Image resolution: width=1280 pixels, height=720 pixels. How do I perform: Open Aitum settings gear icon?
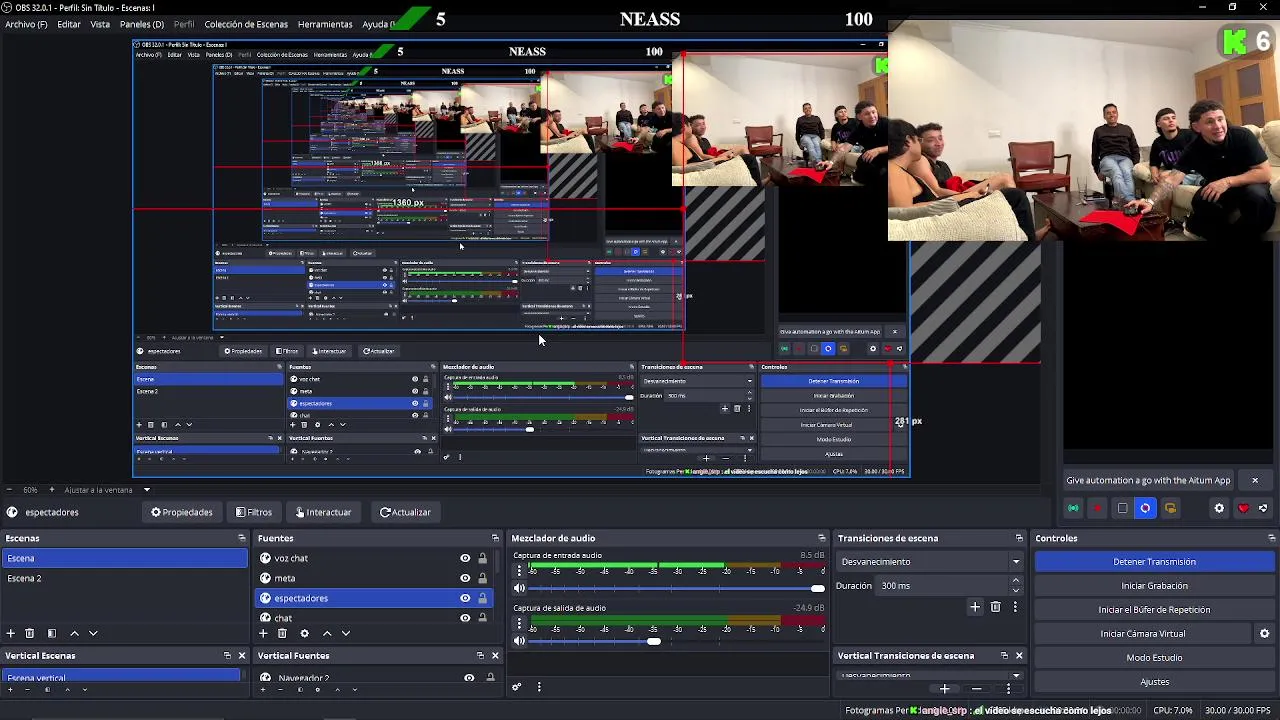(1219, 508)
